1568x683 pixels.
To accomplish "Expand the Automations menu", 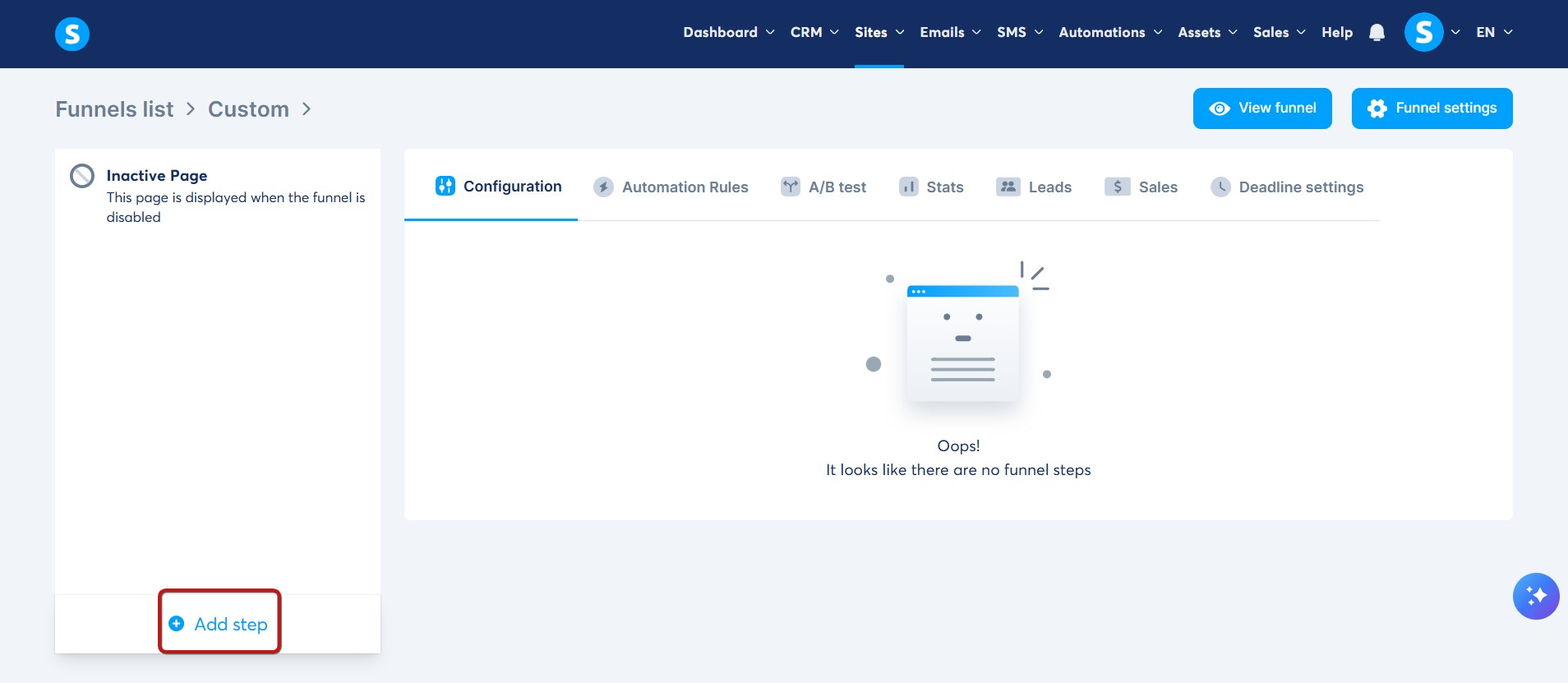I will [x=1110, y=32].
